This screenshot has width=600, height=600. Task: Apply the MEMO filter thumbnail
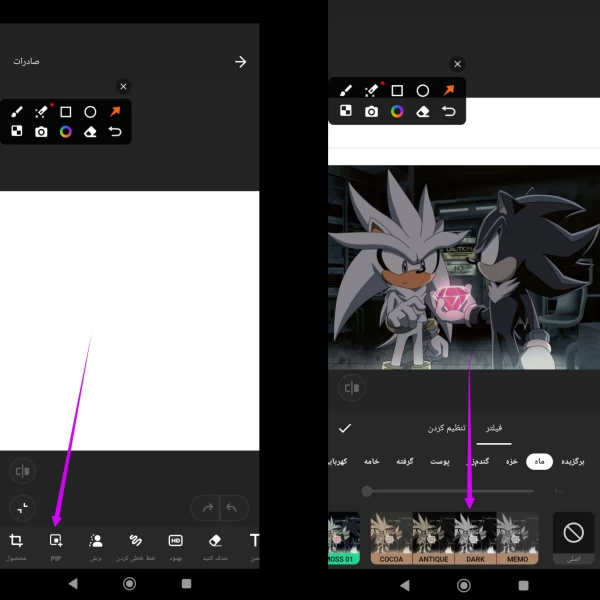pos(517,538)
